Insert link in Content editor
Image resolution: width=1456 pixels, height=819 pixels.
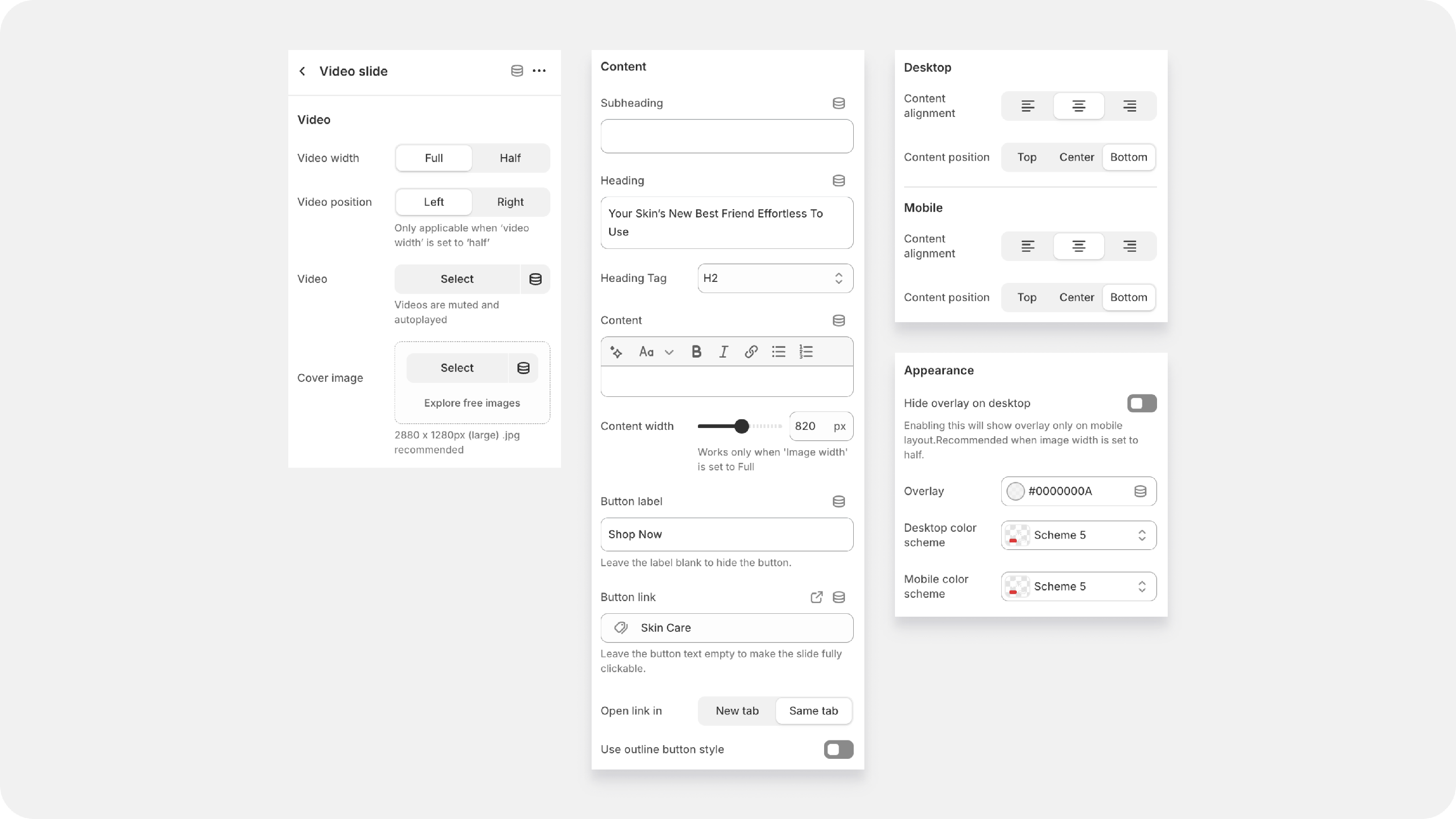click(x=751, y=352)
